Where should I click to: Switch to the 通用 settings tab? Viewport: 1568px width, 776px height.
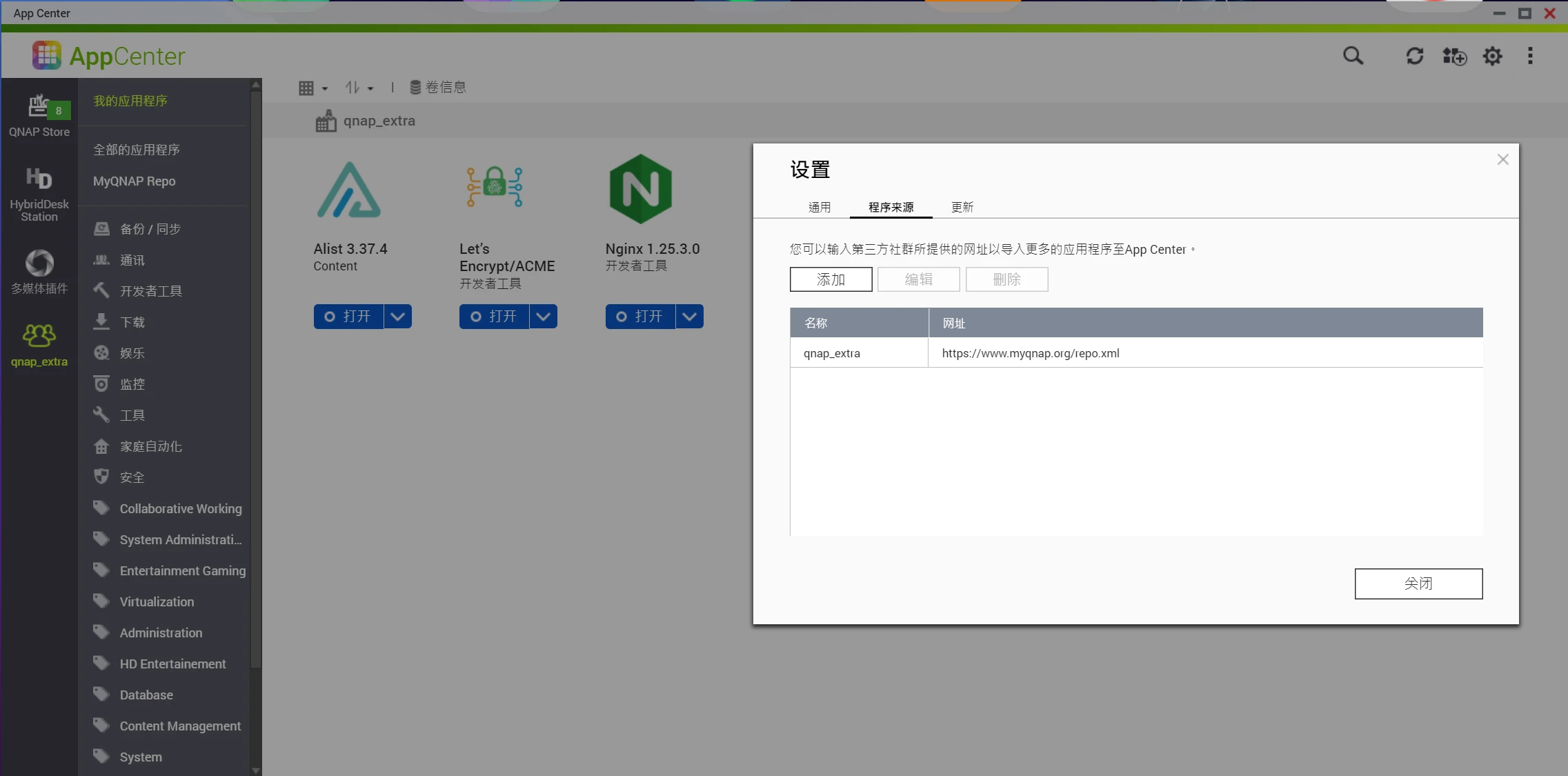820,207
